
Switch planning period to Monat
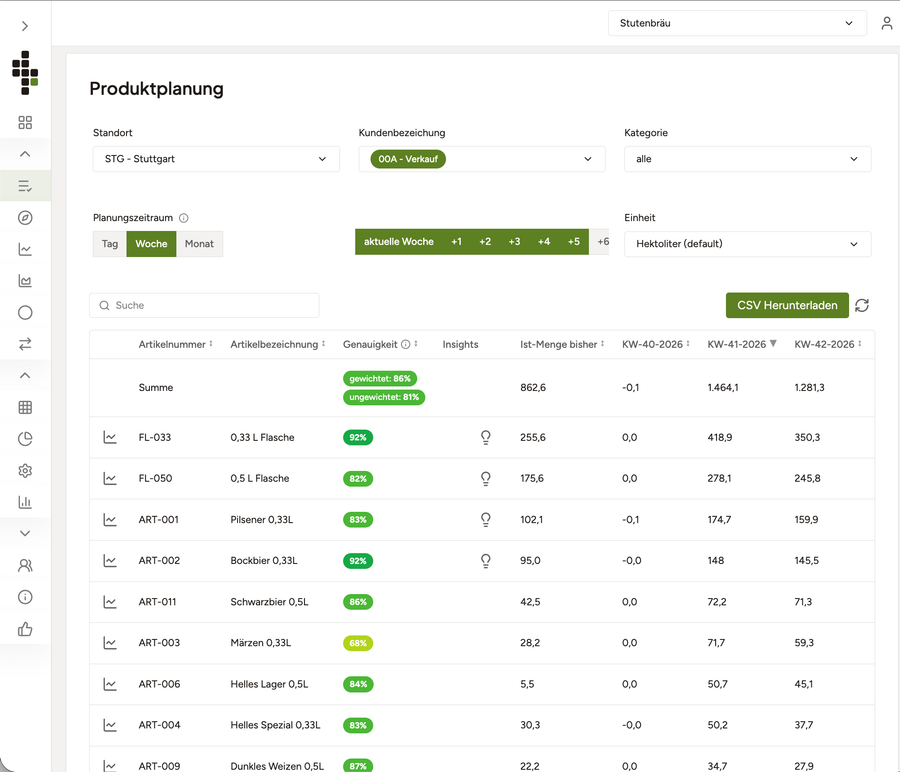coord(199,244)
